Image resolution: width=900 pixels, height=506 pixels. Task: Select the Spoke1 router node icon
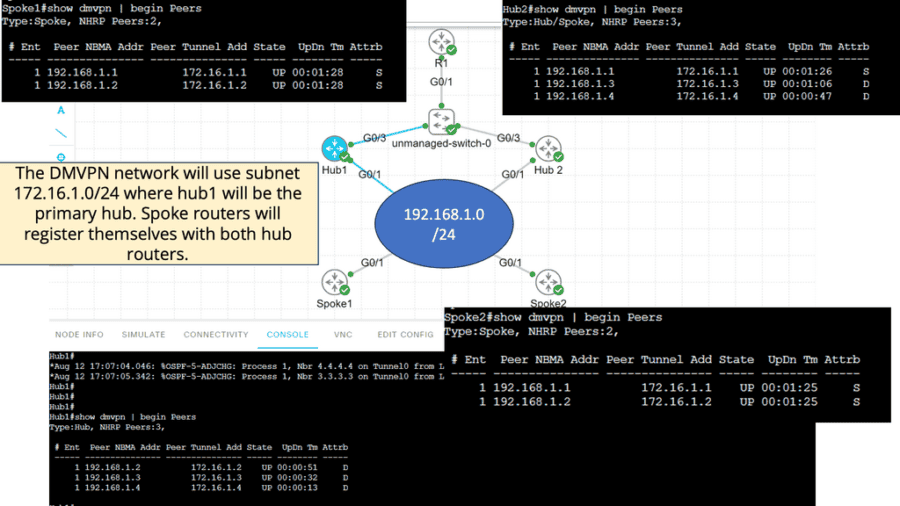click(x=335, y=282)
